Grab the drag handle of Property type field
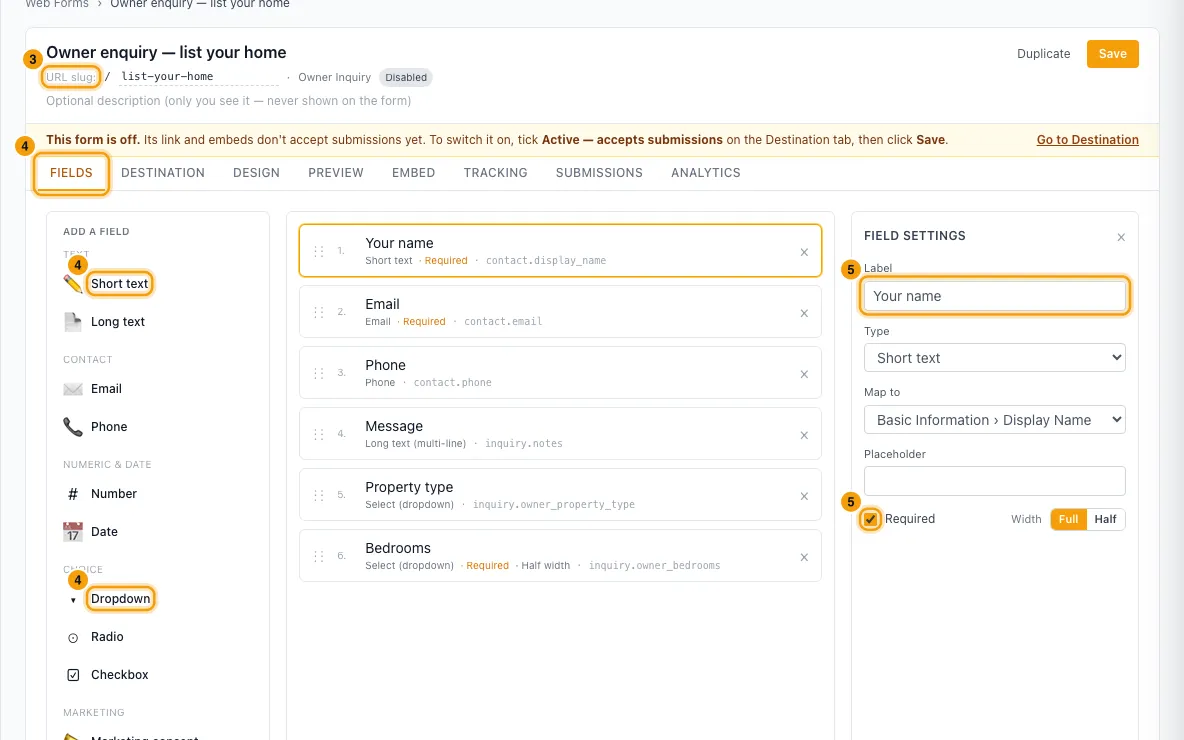This screenshot has width=1184, height=740. point(319,495)
